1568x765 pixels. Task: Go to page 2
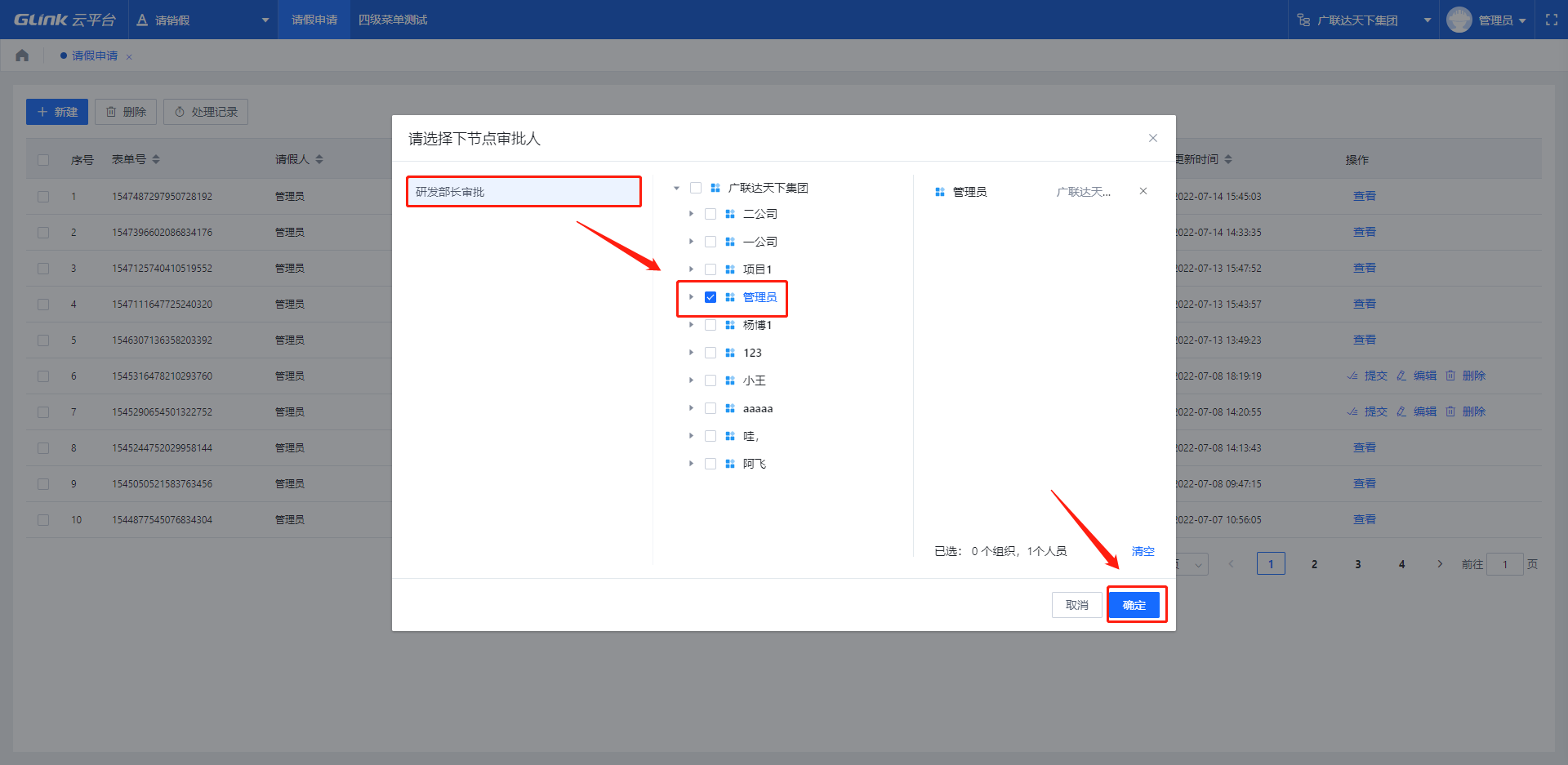coord(1314,563)
